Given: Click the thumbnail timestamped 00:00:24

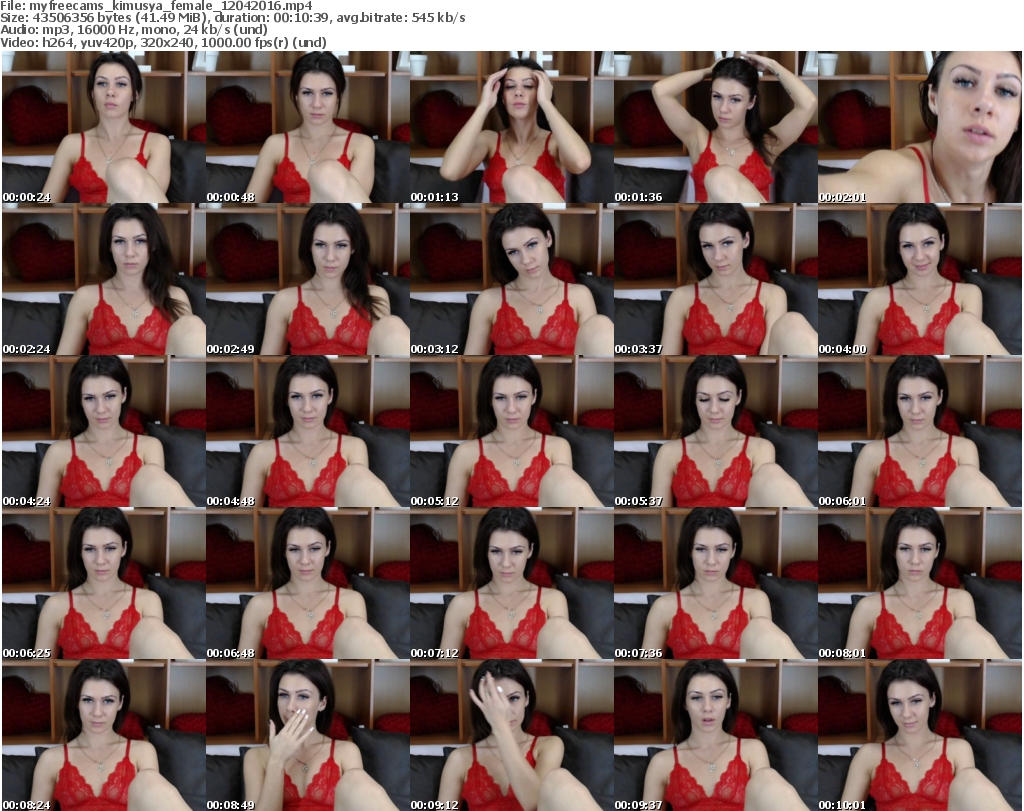Looking at the screenshot, I should 103,128.
